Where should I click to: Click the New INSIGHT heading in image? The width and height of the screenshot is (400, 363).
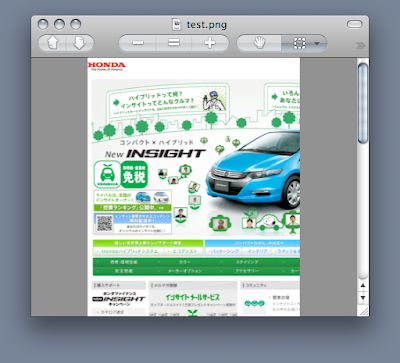pyautogui.click(x=155, y=154)
